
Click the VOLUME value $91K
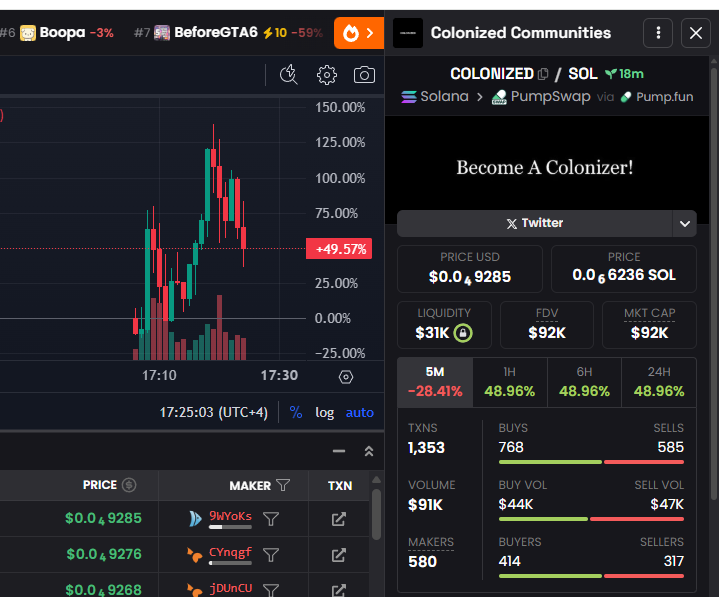tap(425, 505)
